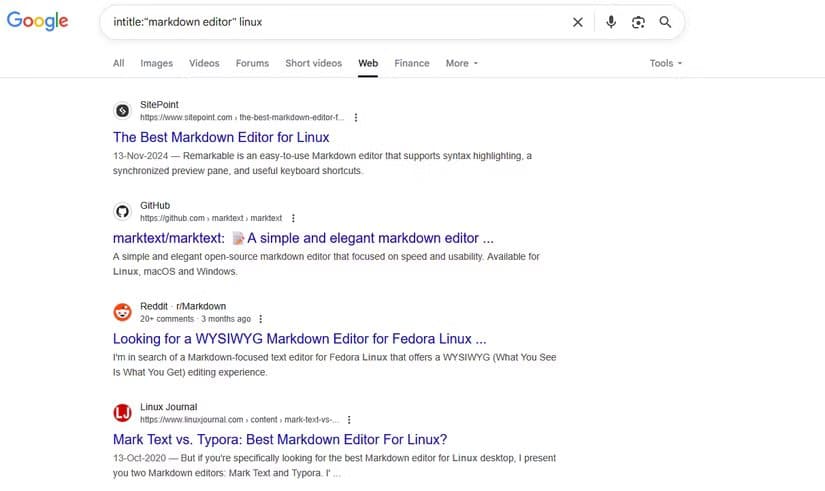Open The Best Markdown Editor for Linux
Screen dimensions: 825x491
click(221, 137)
